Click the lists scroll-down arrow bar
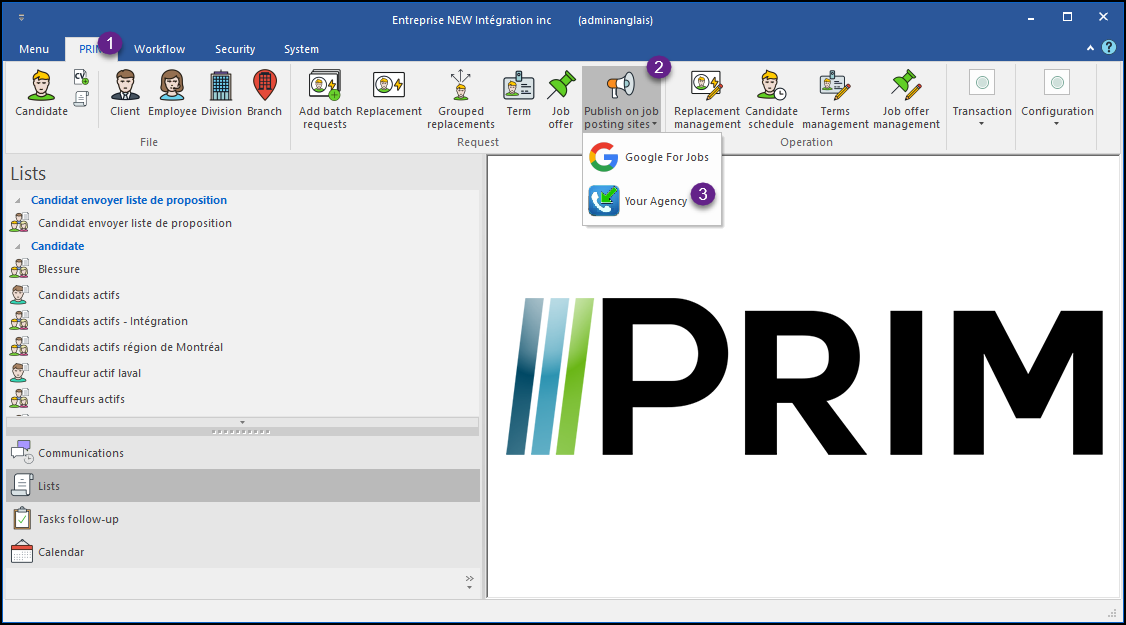The height and width of the screenshot is (625, 1126). click(x=243, y=422)
